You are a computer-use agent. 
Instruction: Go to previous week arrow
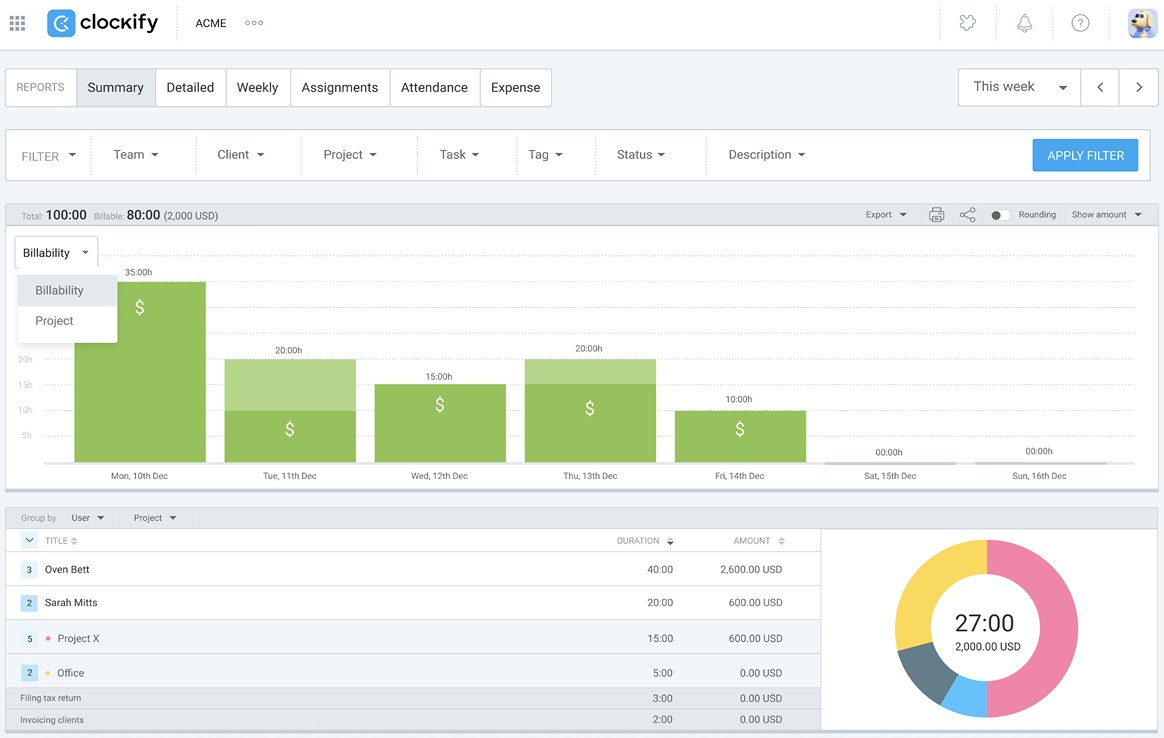(x=1100, y=87)
